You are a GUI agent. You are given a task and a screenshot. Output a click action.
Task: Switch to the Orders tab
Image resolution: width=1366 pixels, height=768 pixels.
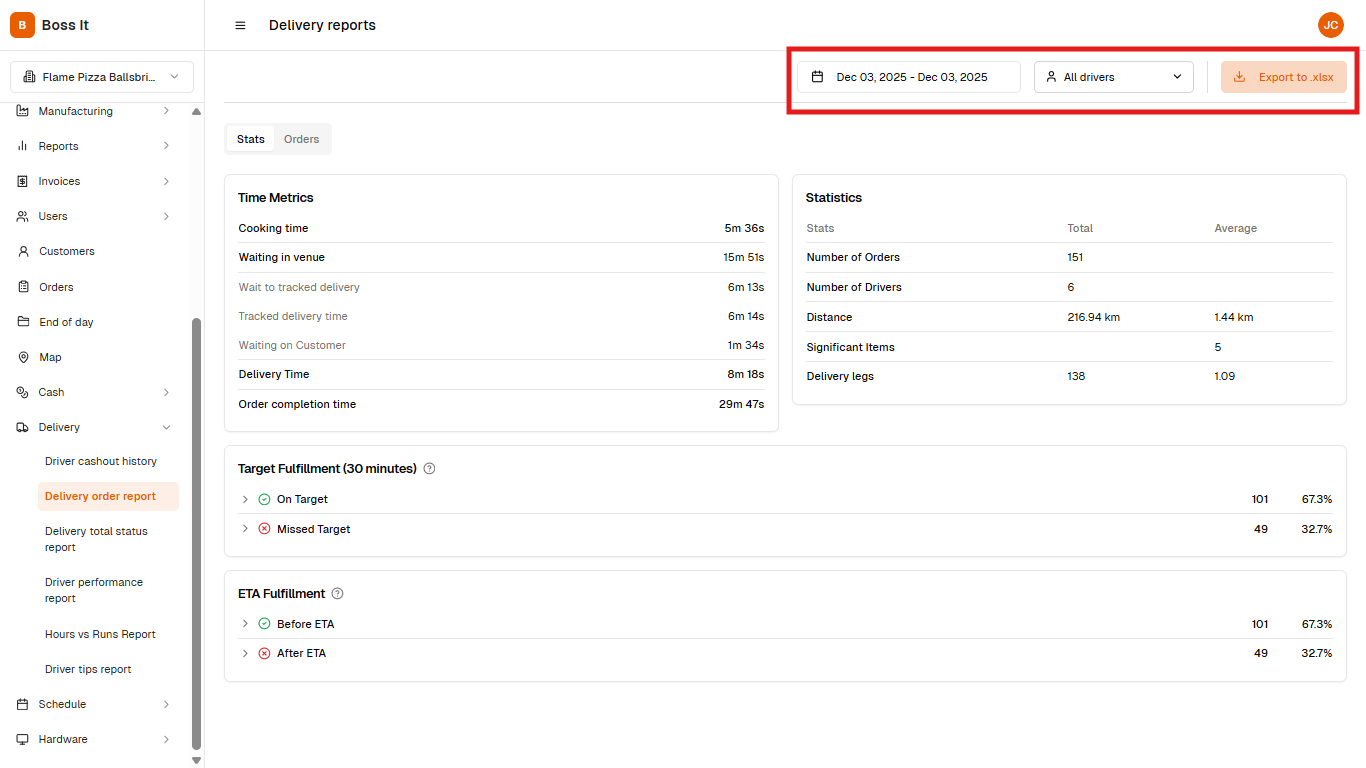click(301, 139)
